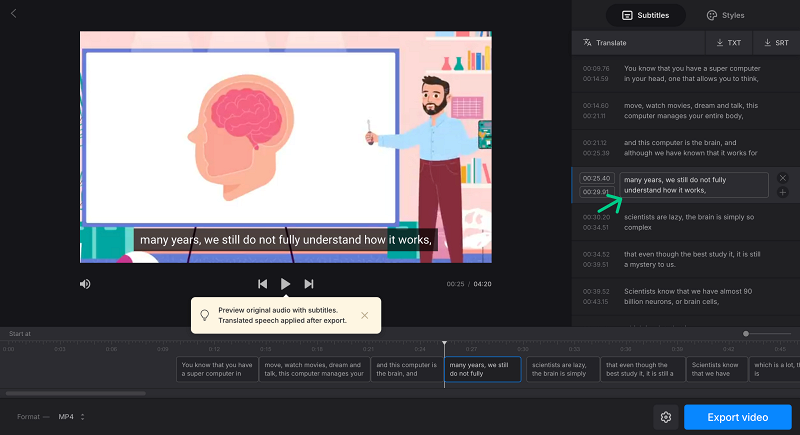Select timeline clip 'many years, we still'
The width and height of the screenshot is (800, 435).
483,369
